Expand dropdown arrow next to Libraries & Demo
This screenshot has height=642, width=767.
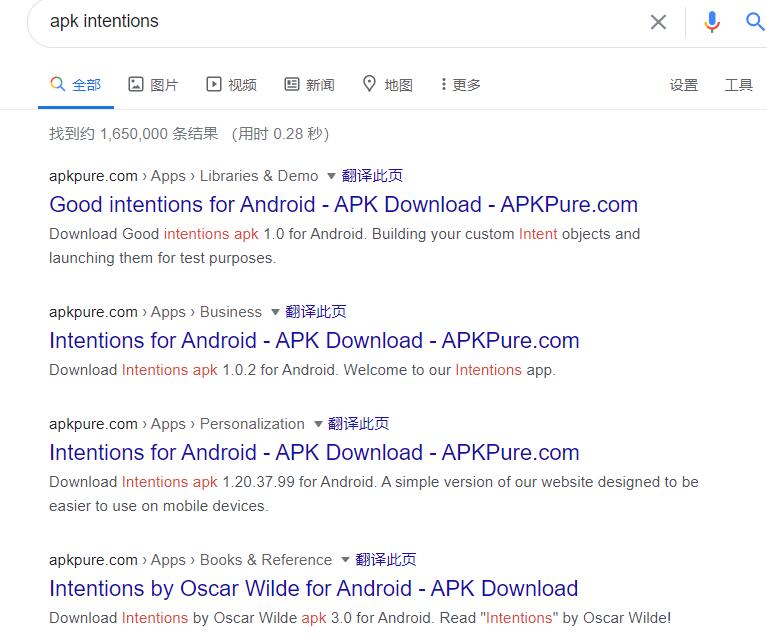coord(331,176)
